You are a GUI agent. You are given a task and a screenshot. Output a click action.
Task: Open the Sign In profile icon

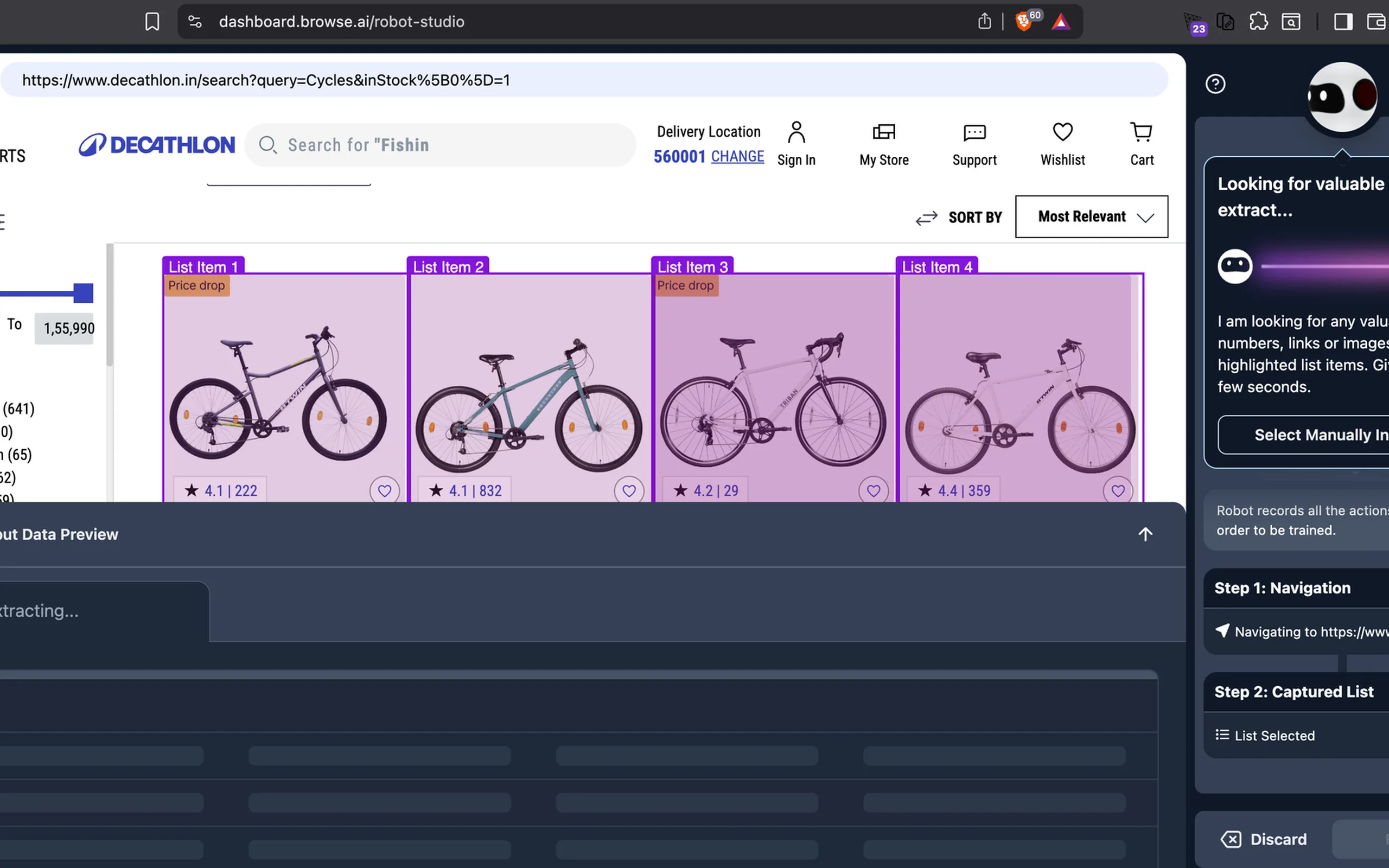(x=796, y=132)
